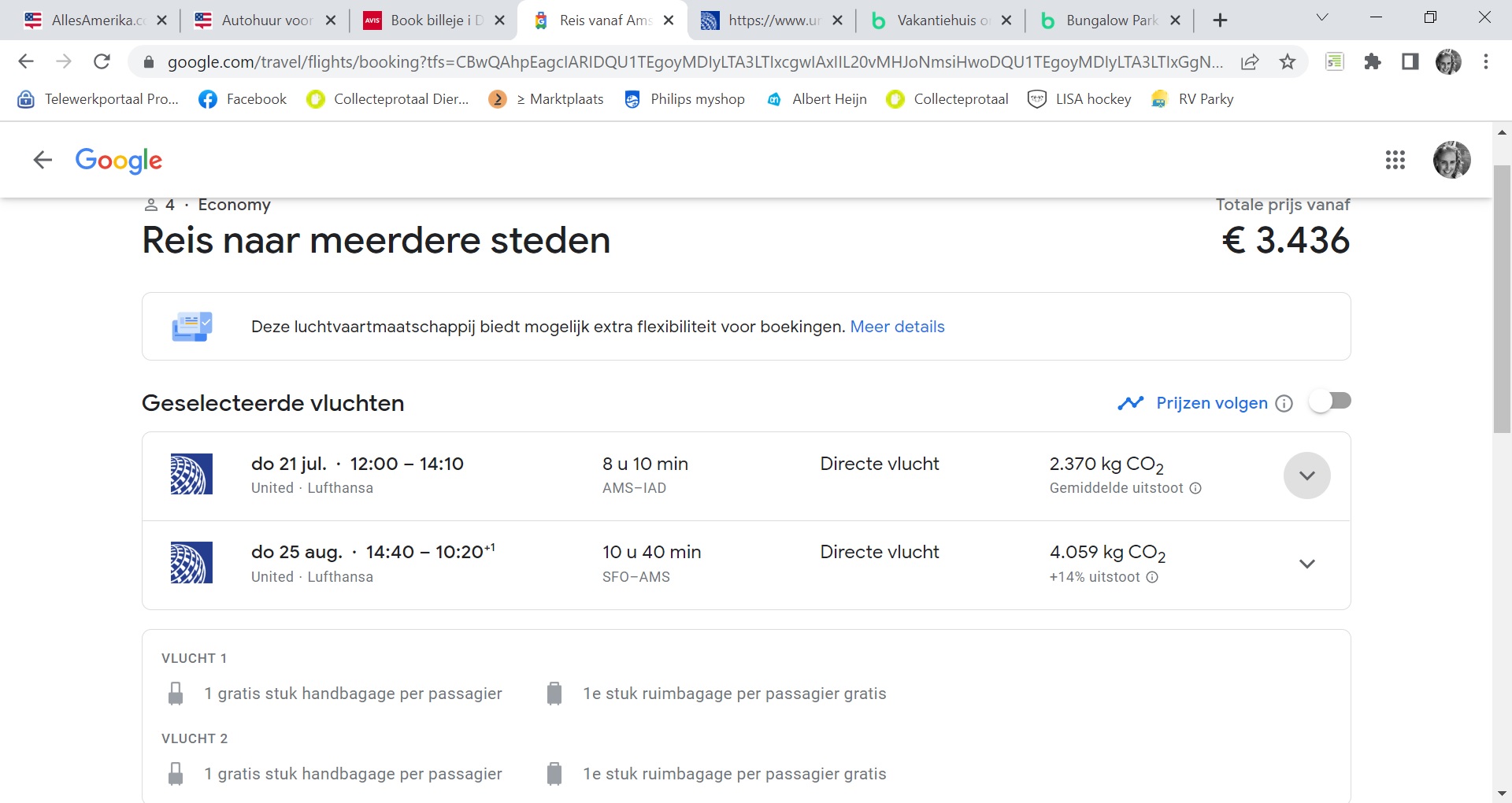Reload the page
The width and height of the screenshot is (1512, 803).
coord(102,61)
